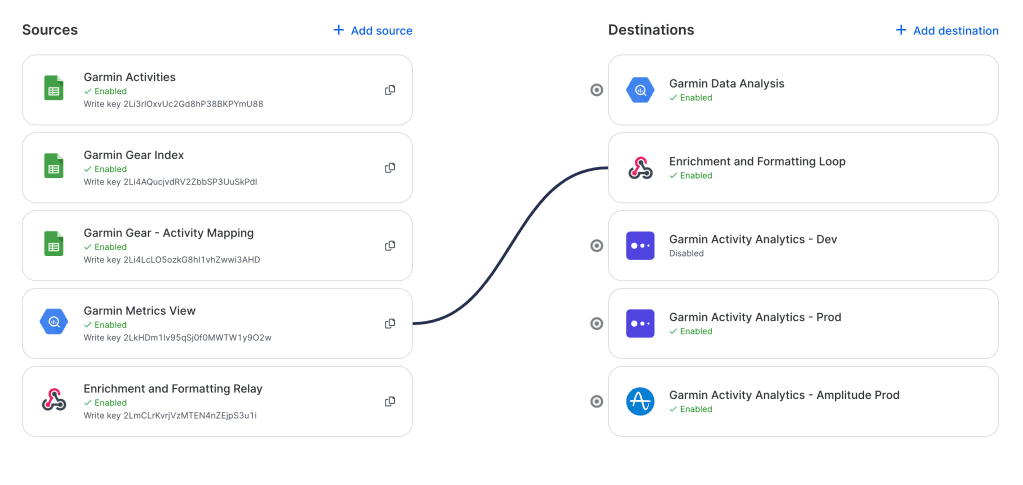Copy write key for Garmin Activities
Viewport: 1023px width, 485px height.
390,90
